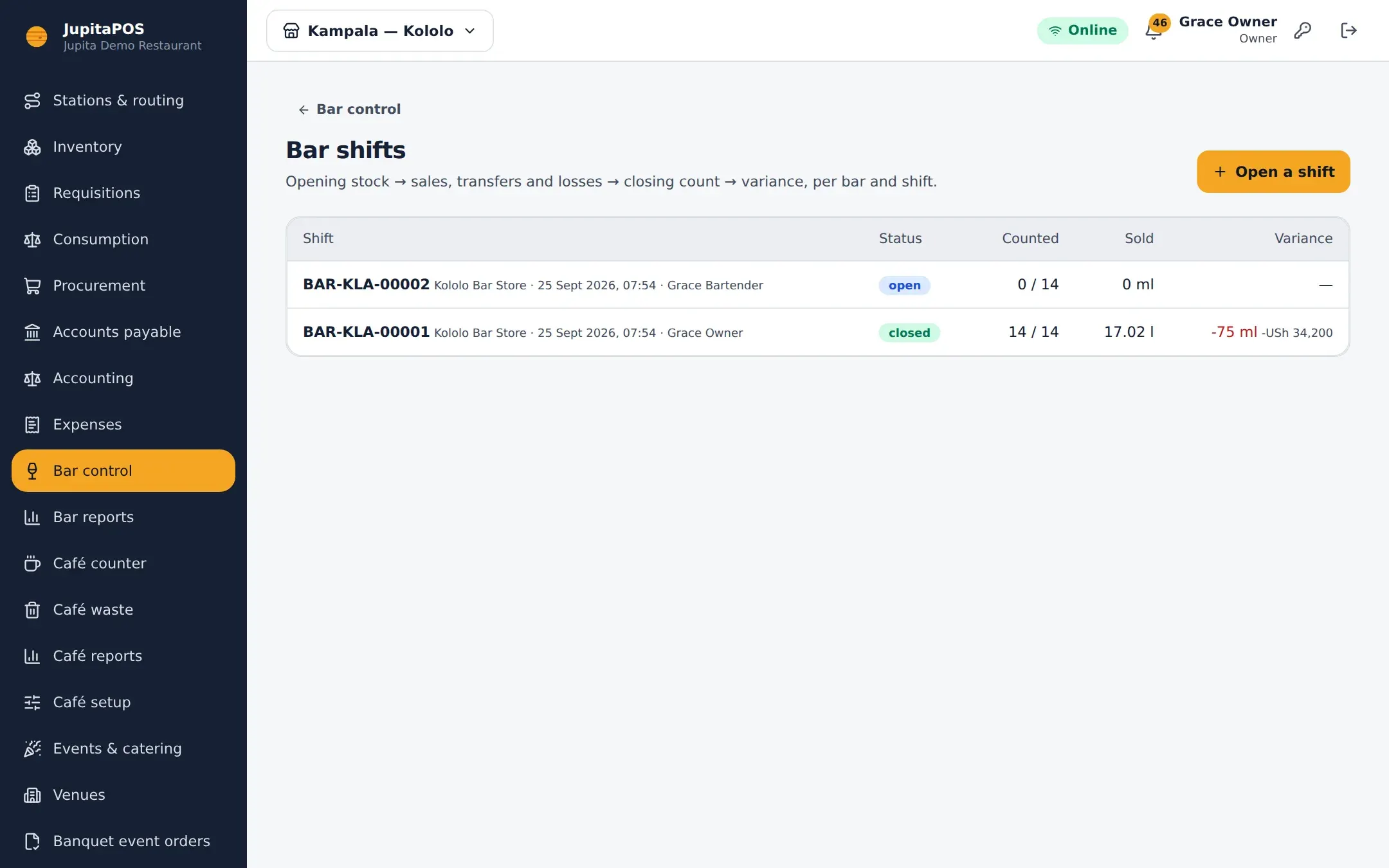1389x868 pixels.
Task: Click the Stations & routing sidebar icon
Action: point(32,101)
